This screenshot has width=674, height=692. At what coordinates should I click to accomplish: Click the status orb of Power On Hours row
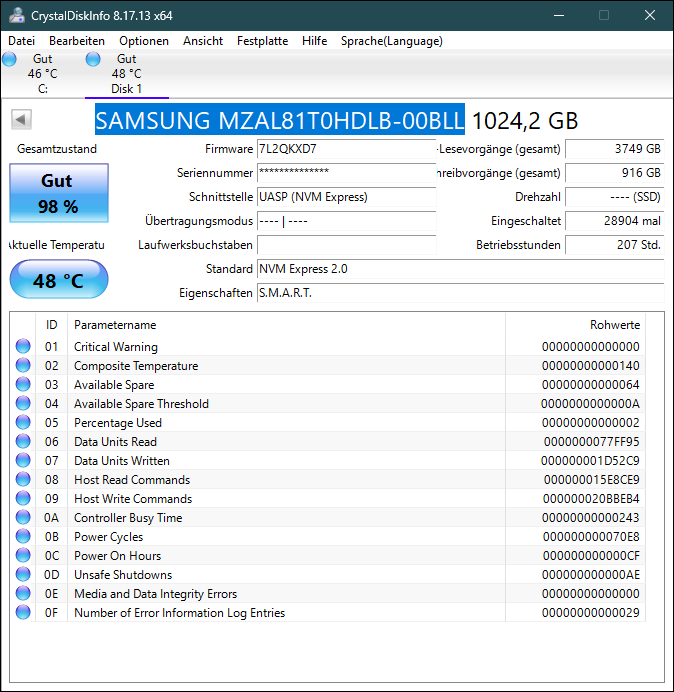point(23,555)
